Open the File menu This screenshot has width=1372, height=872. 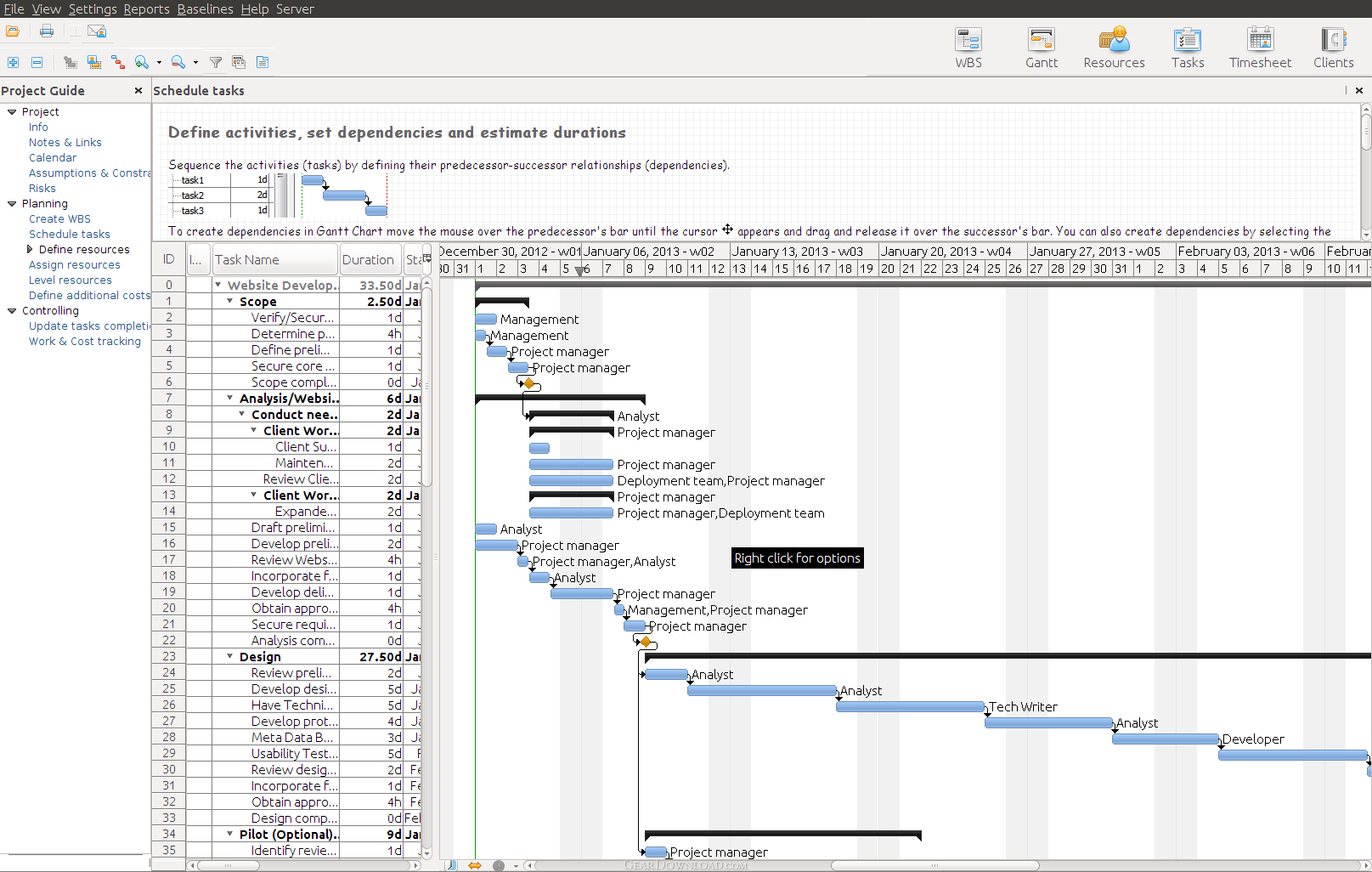(14, 8)
